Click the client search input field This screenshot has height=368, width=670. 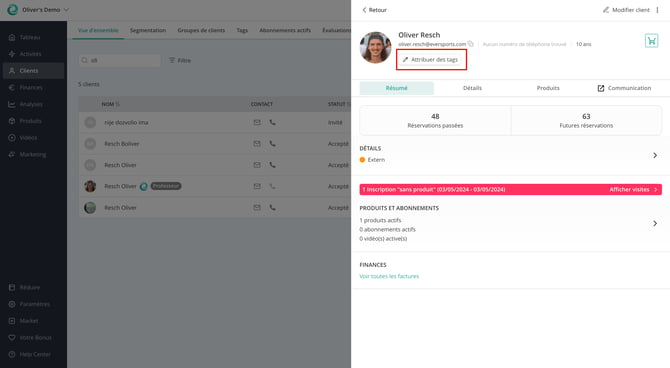[x=120, y=60]
